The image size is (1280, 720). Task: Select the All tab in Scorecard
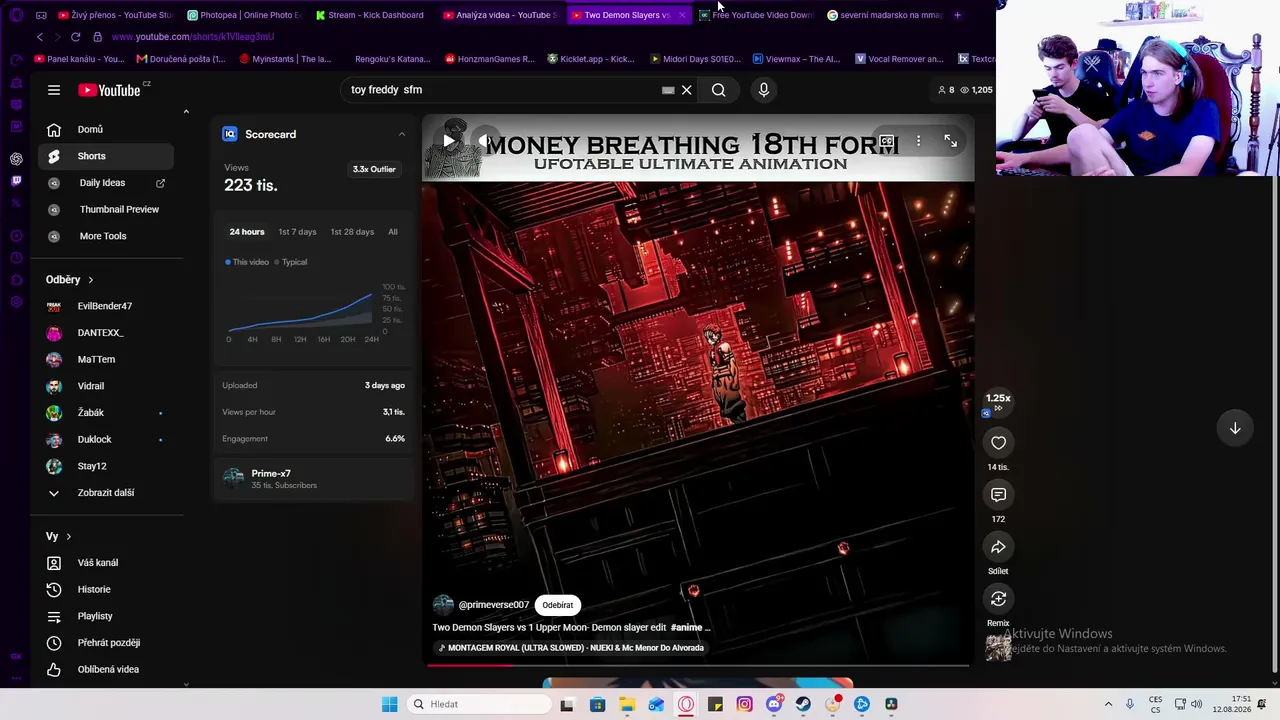(393, 232)
